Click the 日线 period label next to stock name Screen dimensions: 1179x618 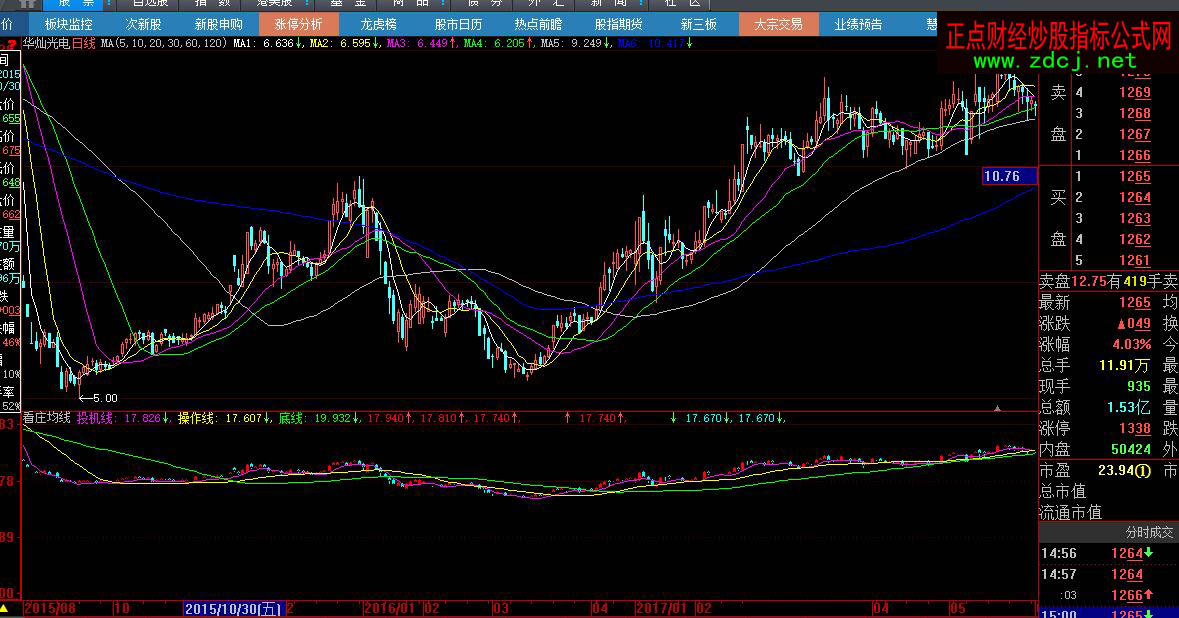84,44
